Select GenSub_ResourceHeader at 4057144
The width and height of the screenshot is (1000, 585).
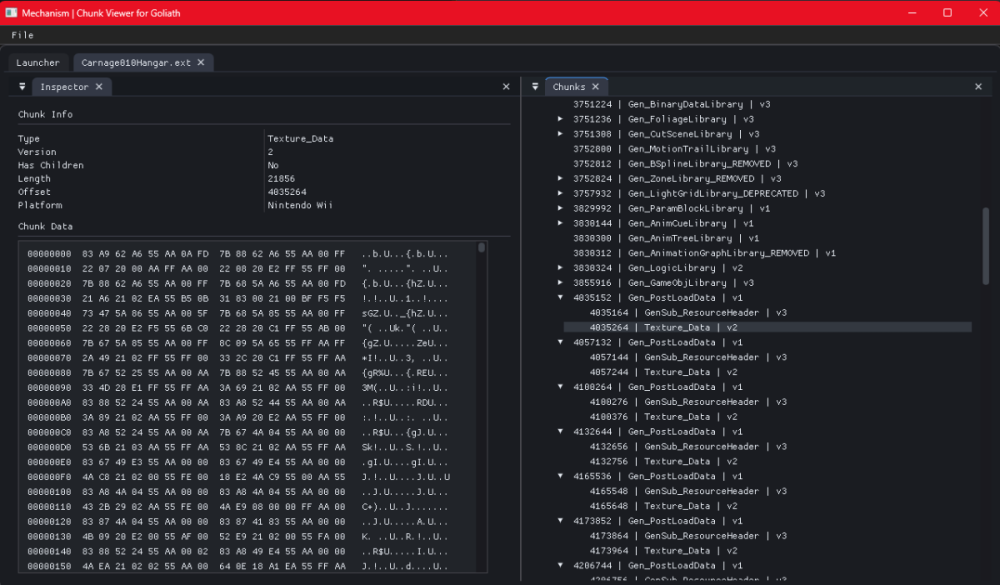point(688,357)
